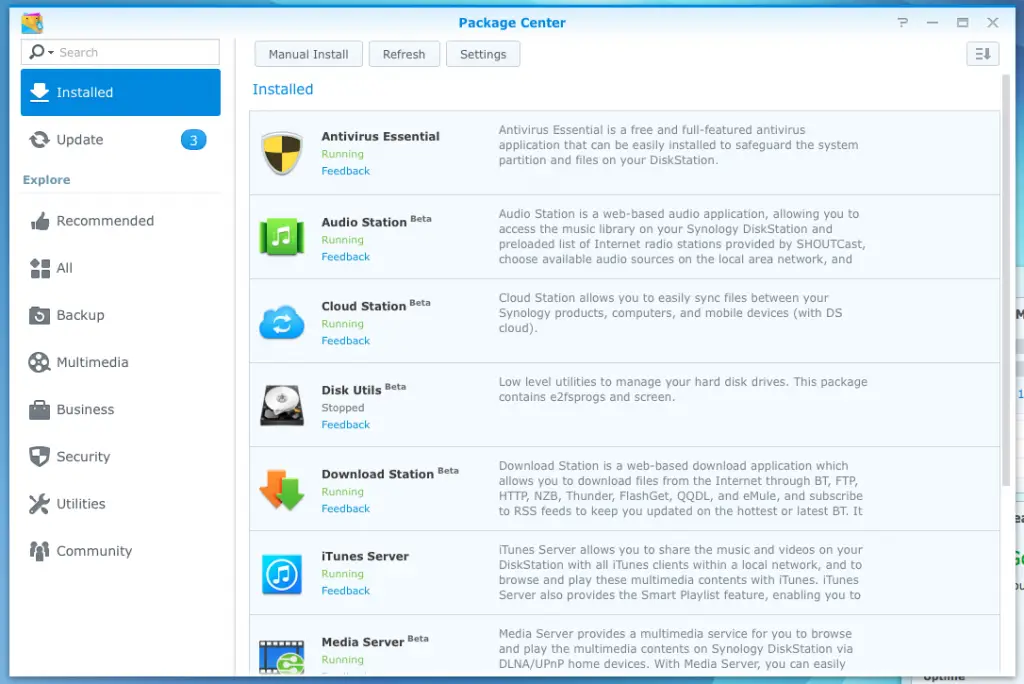Open Feedback link for iTunes Server
This screenshot has height=684, width=1024.
pos(345,591)
